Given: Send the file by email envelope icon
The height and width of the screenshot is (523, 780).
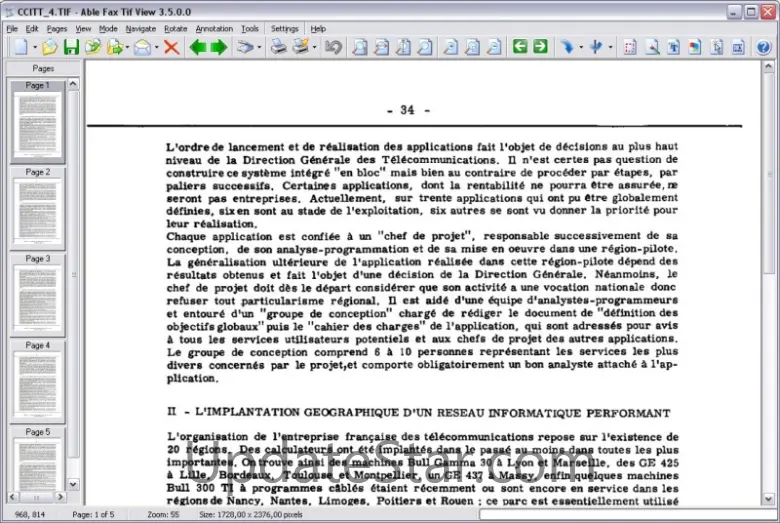Looking at the screenshot, I should pyautogui.click(x=142, y=47).
